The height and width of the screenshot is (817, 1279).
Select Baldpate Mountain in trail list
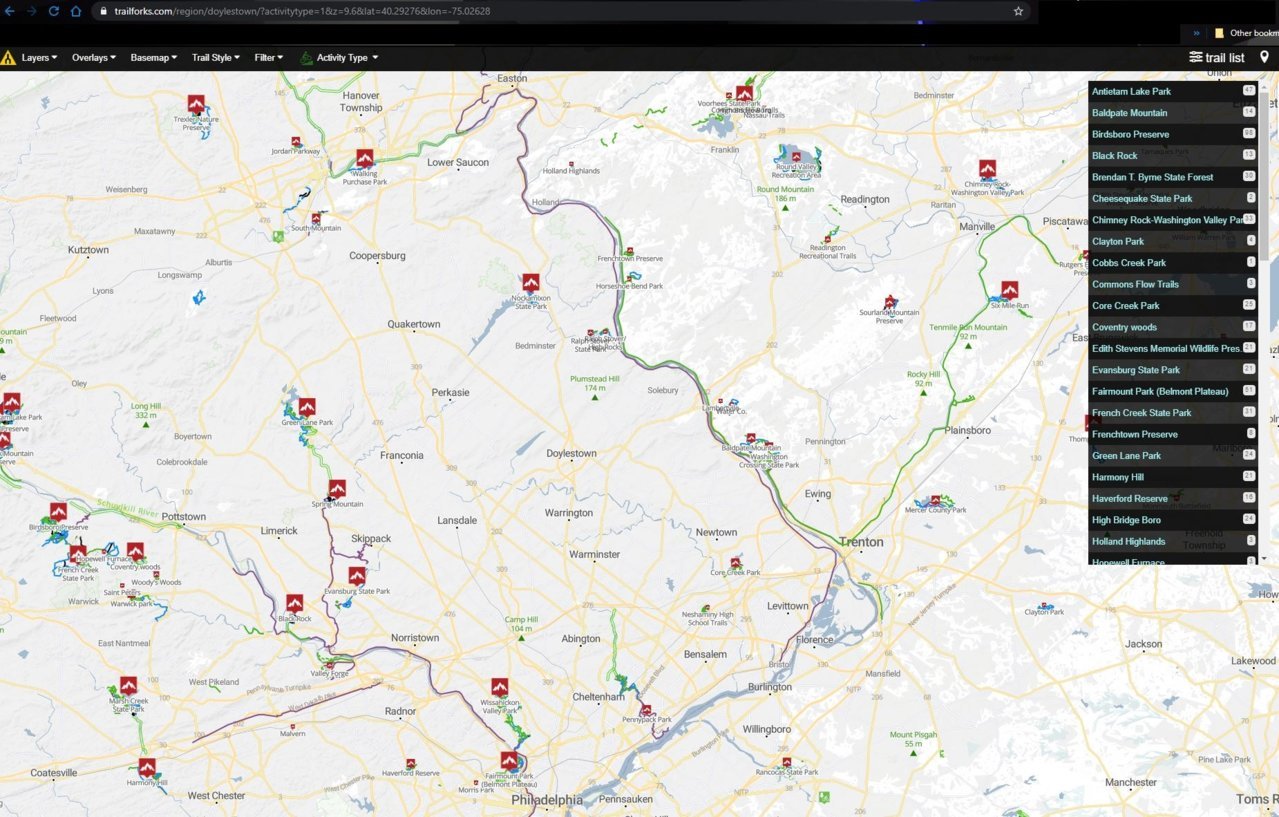coord(1173,113)
